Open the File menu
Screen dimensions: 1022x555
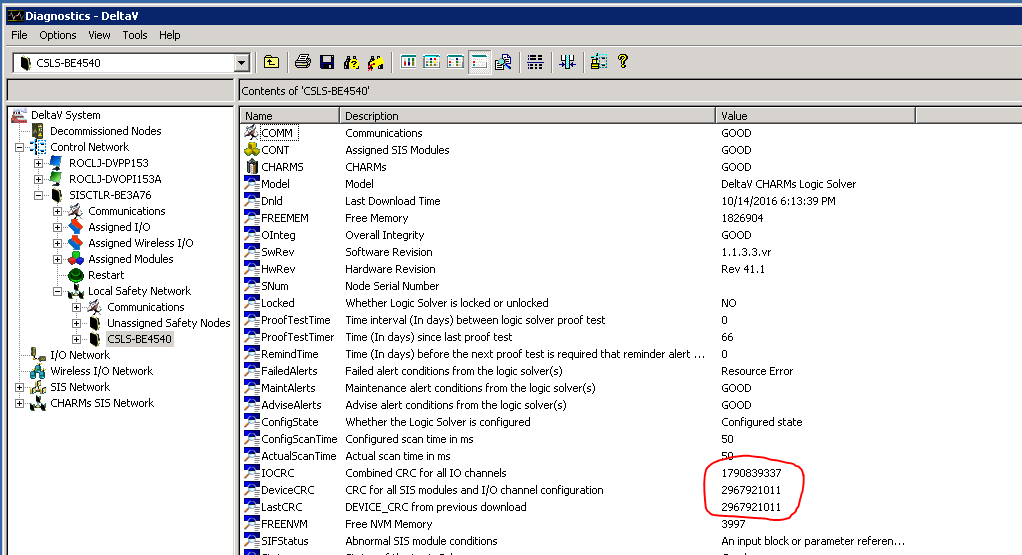click(x=19, y=35)
